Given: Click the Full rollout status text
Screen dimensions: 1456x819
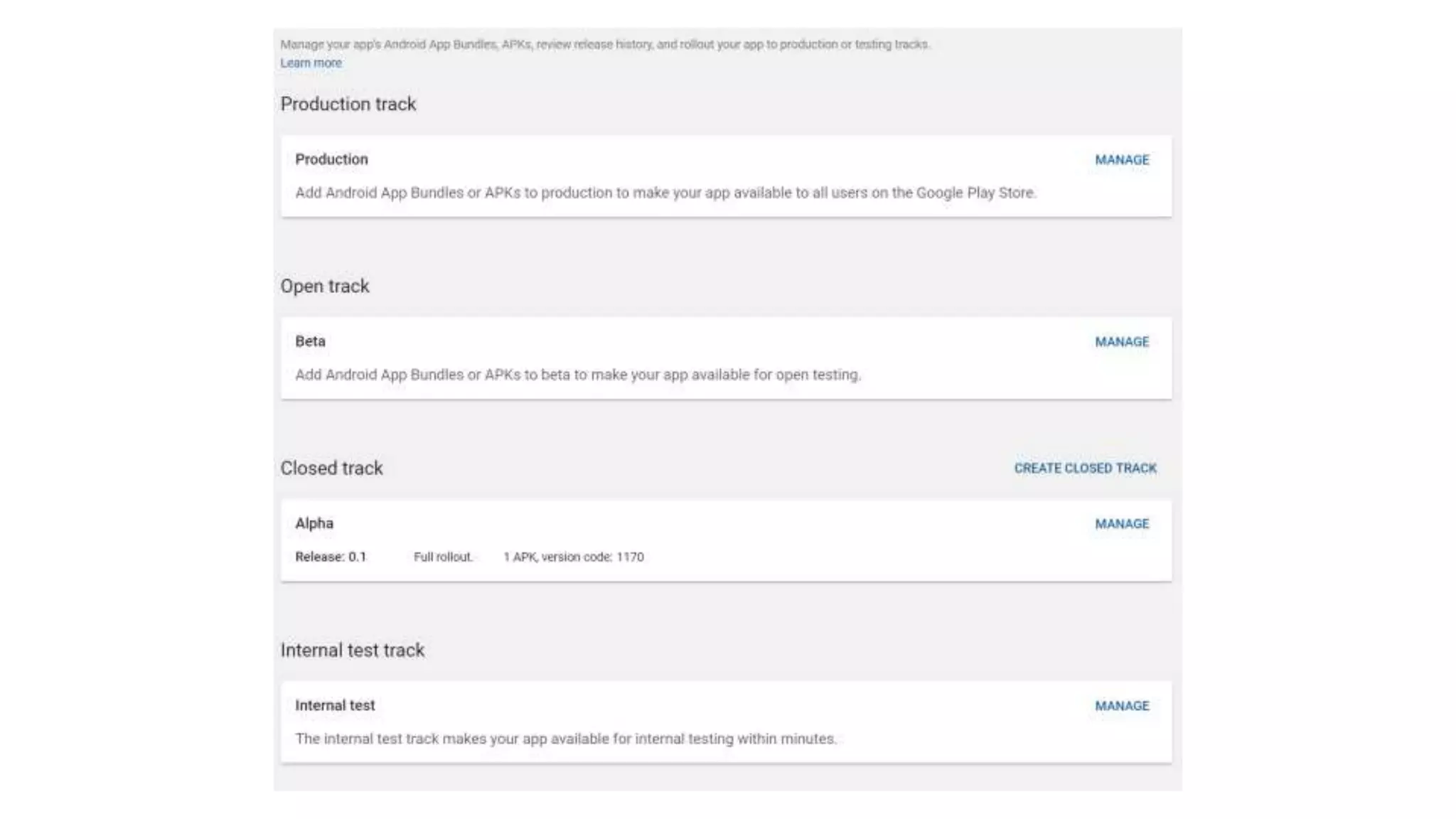Looking at the screenshot, I should pos(443,557).
